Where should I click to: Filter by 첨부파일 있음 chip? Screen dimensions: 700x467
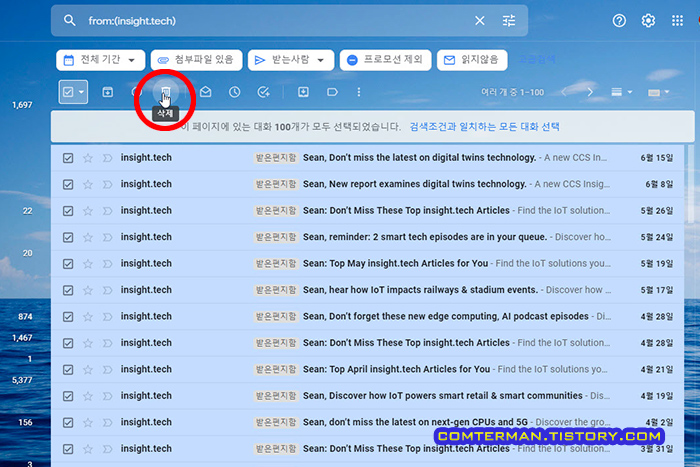pos(196,60)
